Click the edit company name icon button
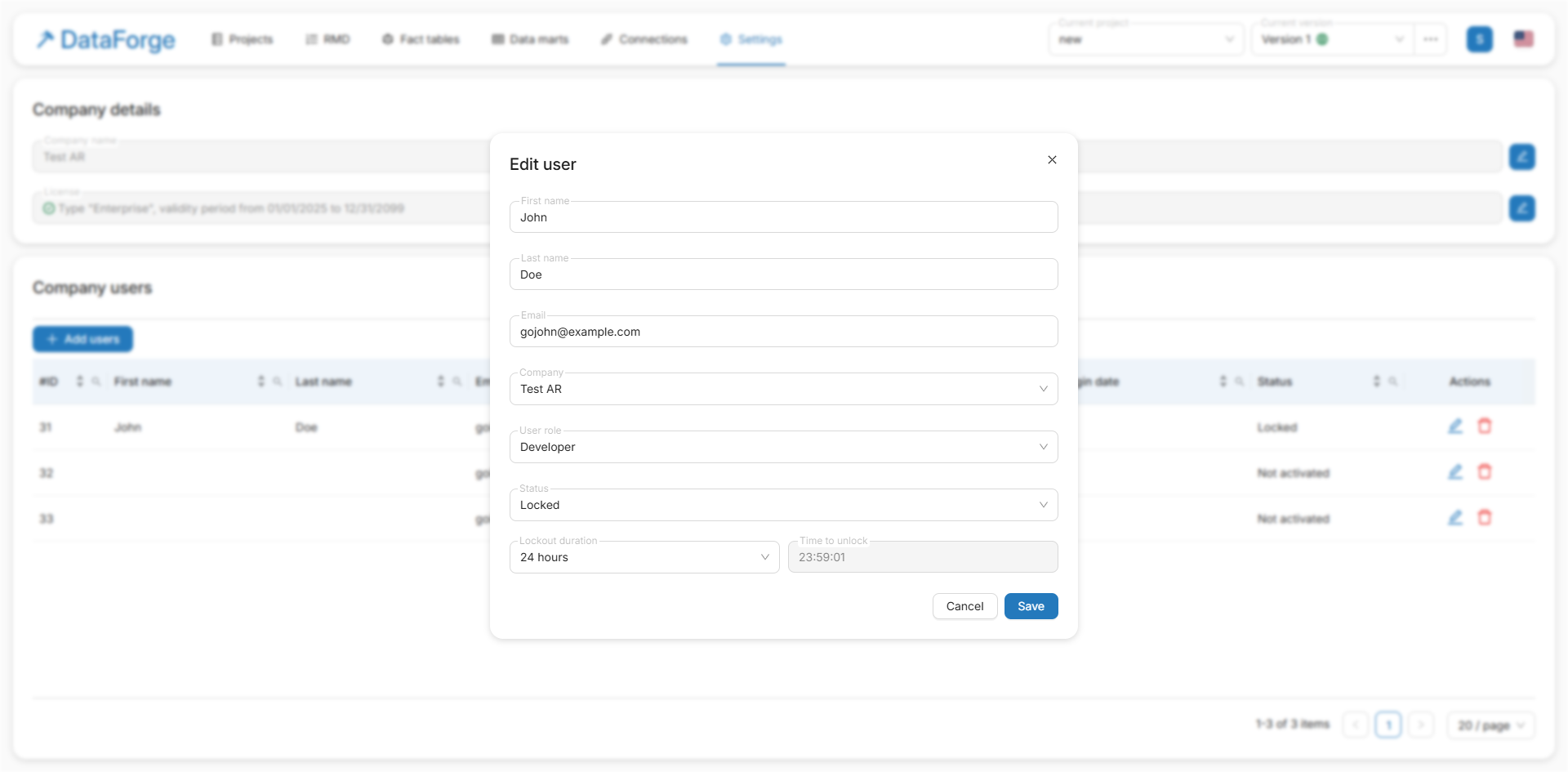Screen dimensions: 1568x772 click(x=1521, y=157)
